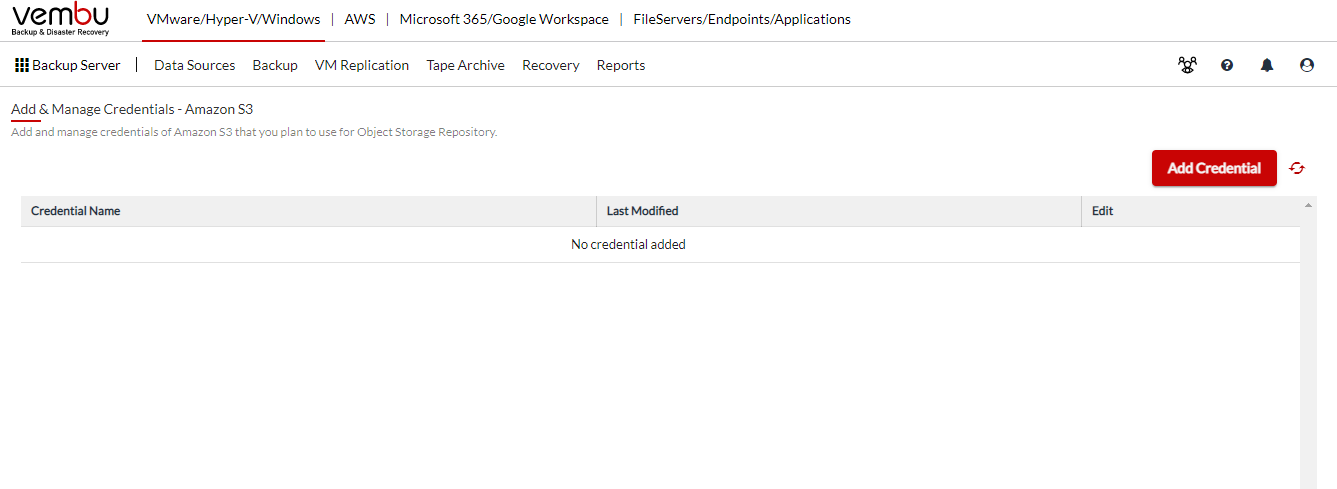Select the VMware/Hyper-V/Windows tab
Image resolution: width=1337 pixels, height=489 pixels.
tap(233, 19)
